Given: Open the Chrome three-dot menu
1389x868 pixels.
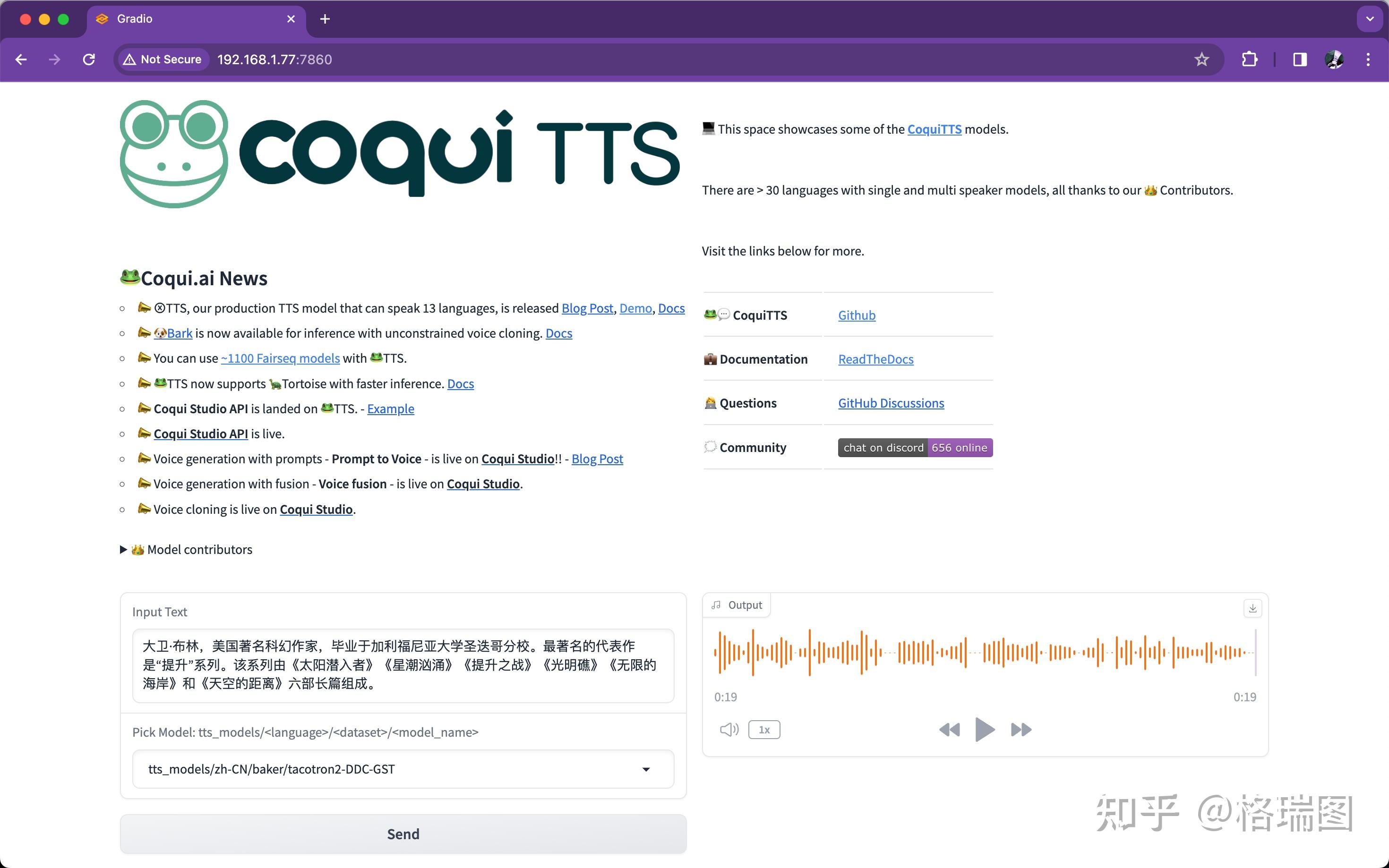Looking at the screenshot, I should (1368, 59).
